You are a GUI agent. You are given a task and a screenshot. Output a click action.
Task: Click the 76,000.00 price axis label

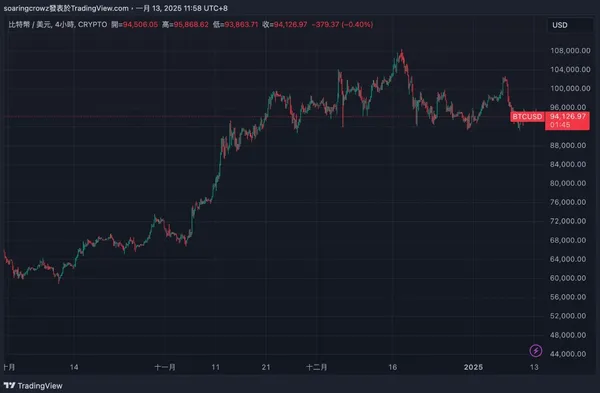(568, 202)
